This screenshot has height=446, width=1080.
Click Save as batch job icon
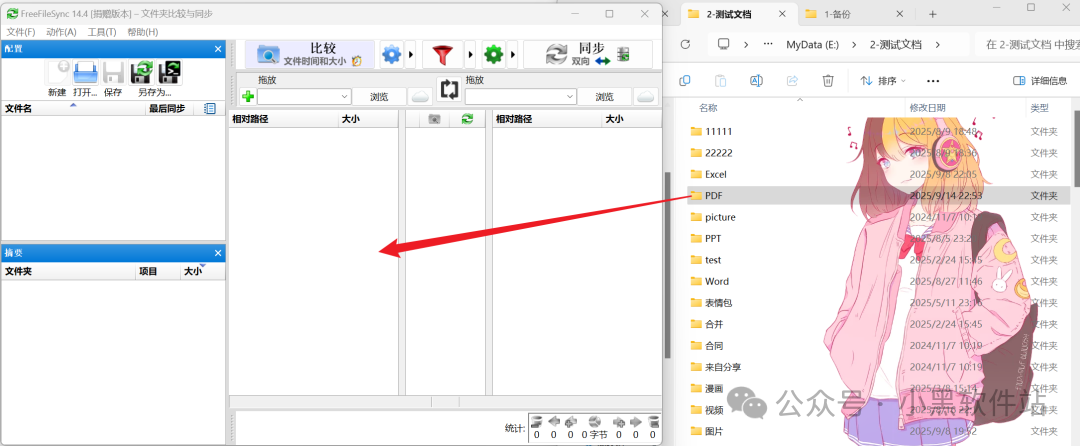pyautogui.click(x=169, y=73)
